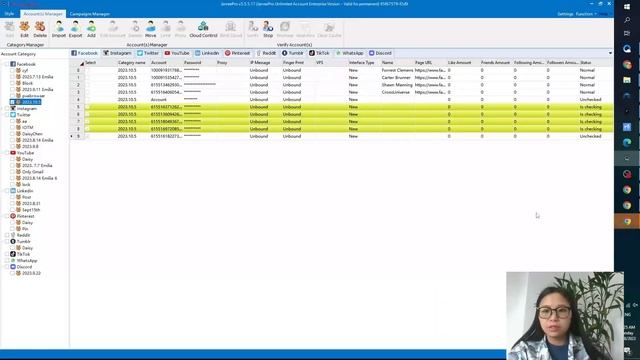
Task: Tick the checkbox beside DaisyChen under Twitter
Action: (12, 134)
